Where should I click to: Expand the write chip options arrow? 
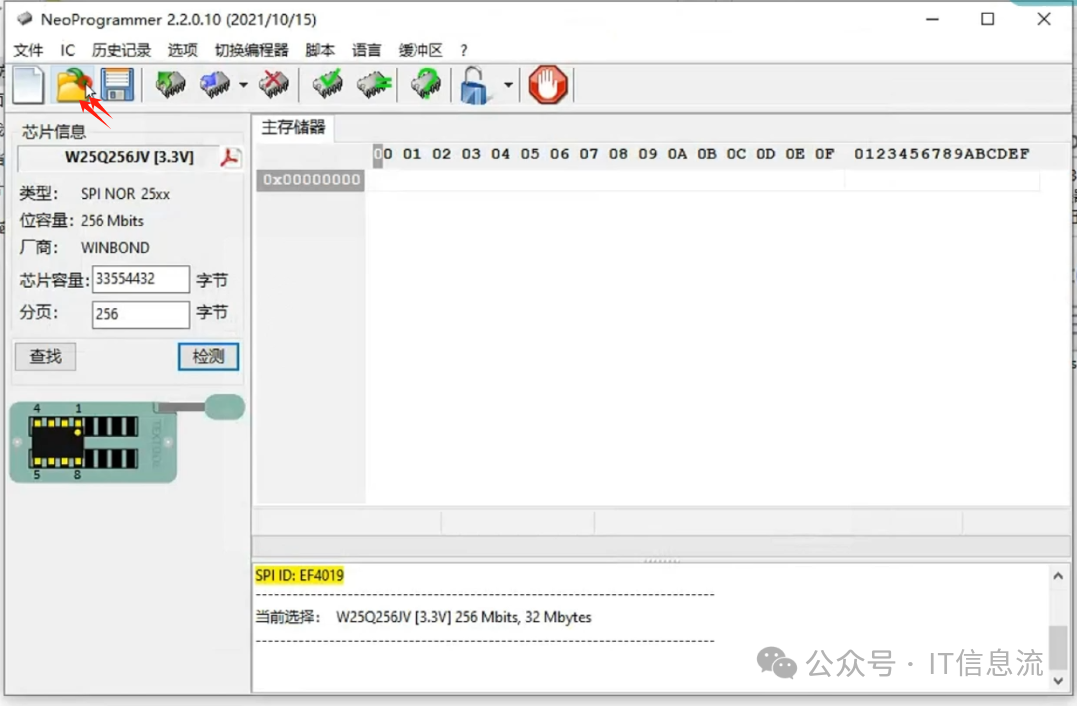coord(243,84)
